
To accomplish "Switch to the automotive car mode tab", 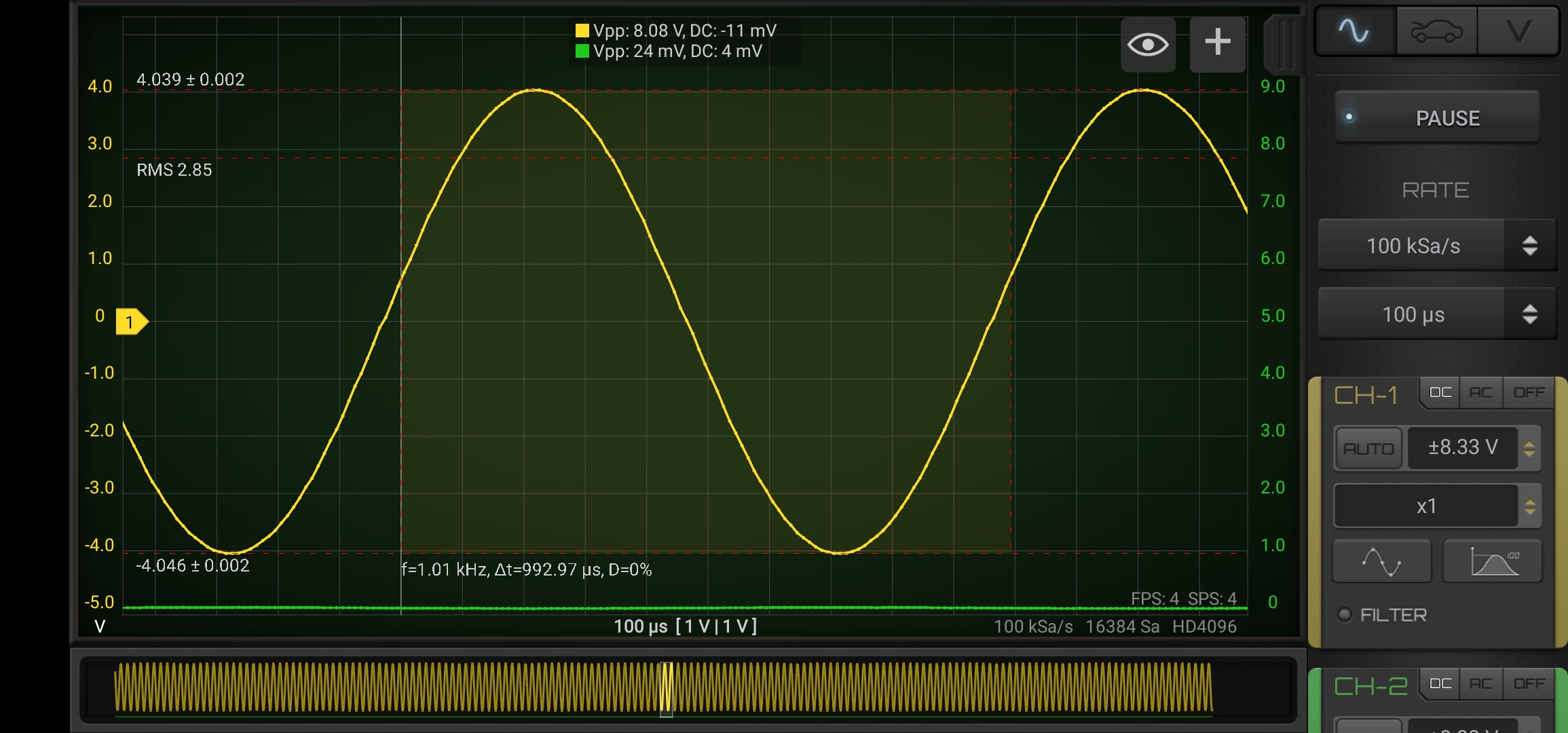I will click(x=1436, y=31).
